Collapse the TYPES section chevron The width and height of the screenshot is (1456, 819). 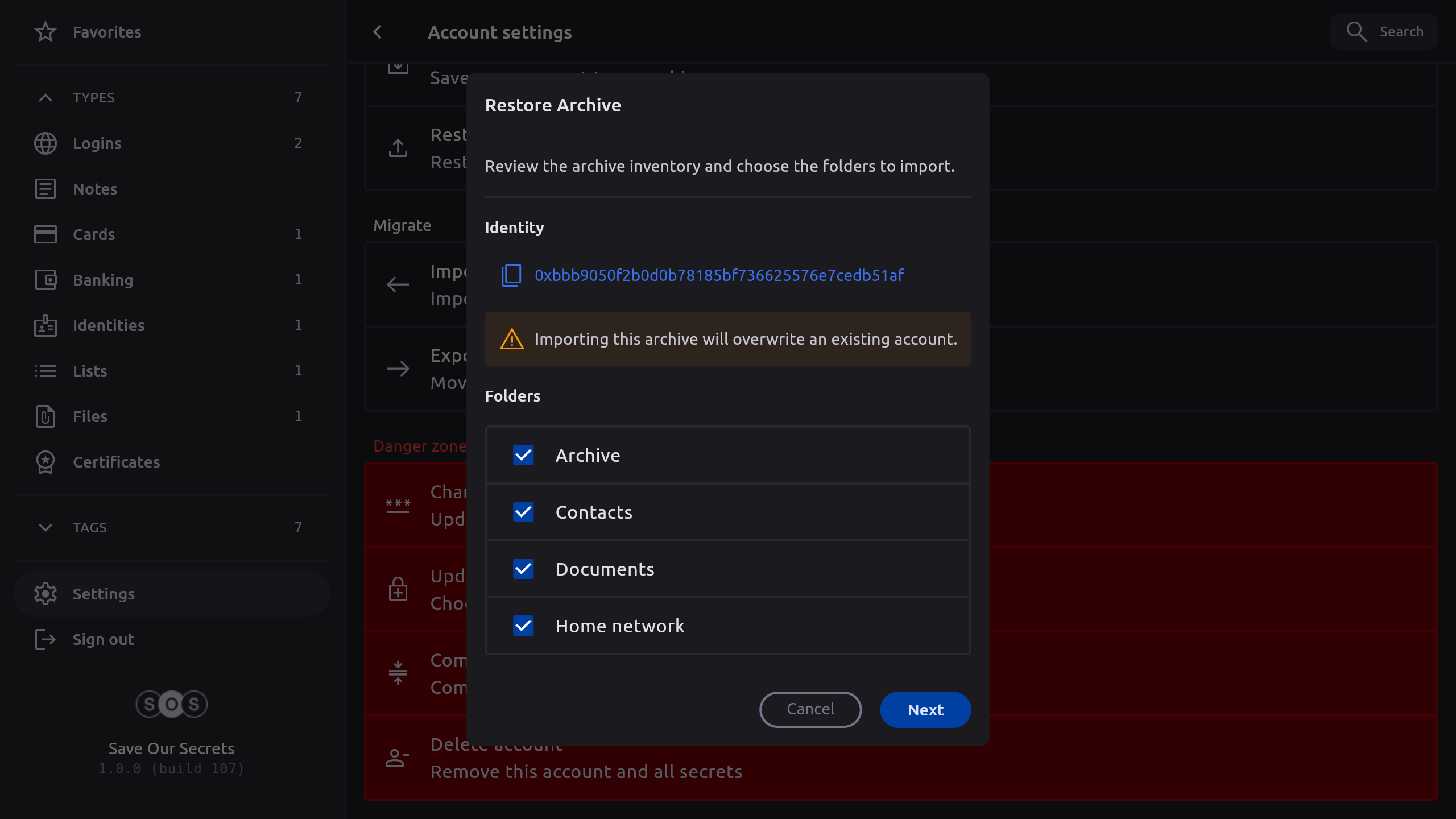pos(45,98)
